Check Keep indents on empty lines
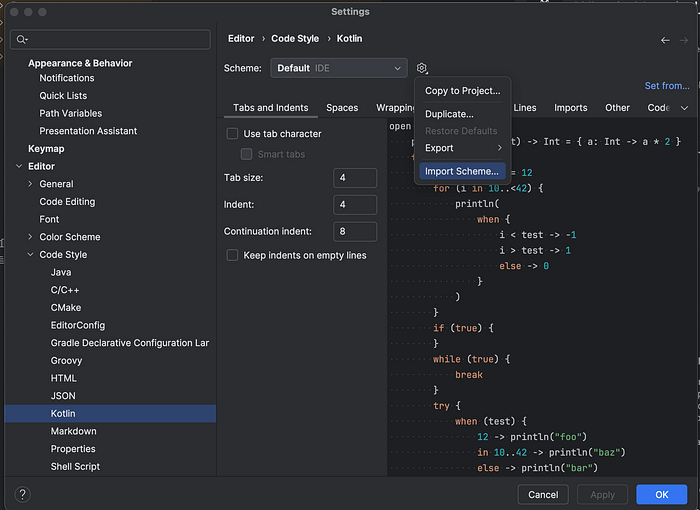Screen dimensions: 700x510 [232, 255]
